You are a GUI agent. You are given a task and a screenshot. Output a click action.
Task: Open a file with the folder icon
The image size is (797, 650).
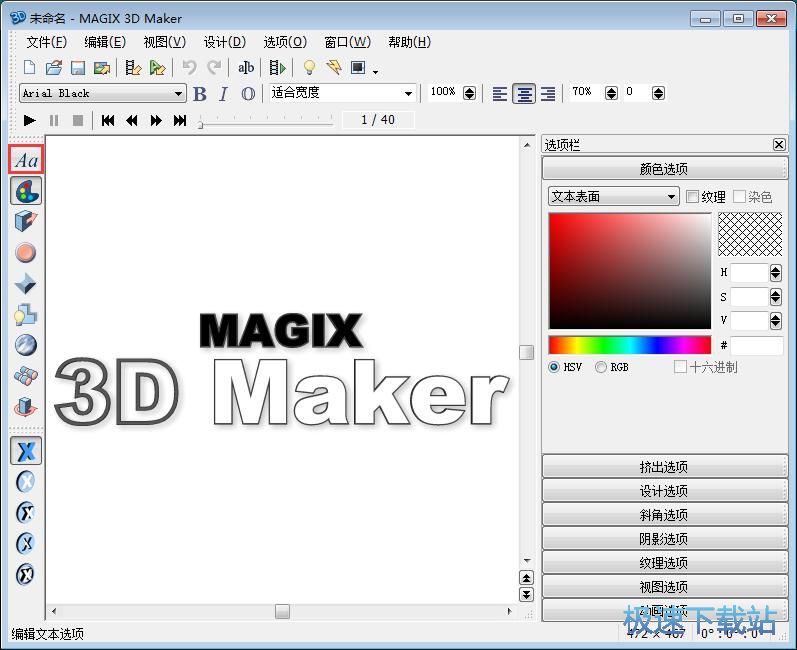click(54, 68)
